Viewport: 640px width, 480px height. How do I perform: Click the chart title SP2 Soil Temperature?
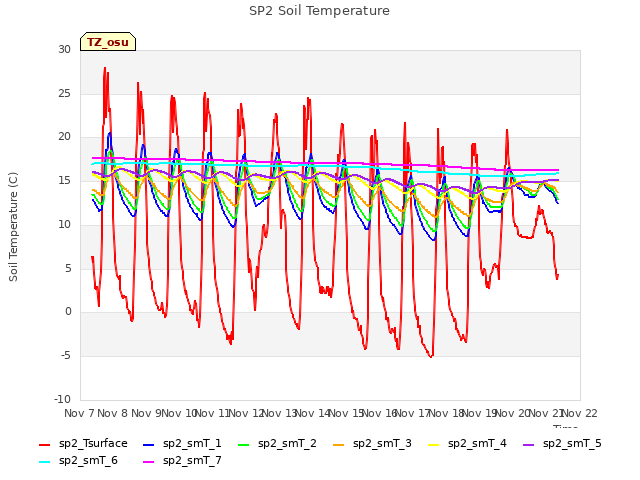pos(319,11)
